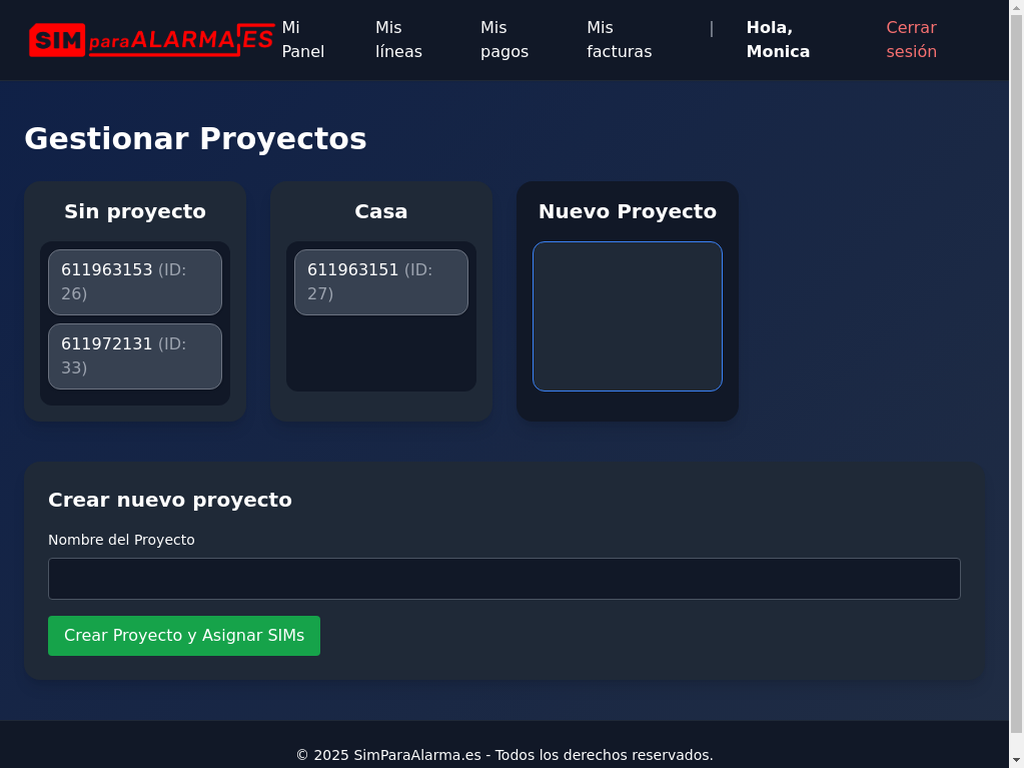Click the scrollbar down arrow
Viewport: 1024px width, 768px height.
[x=1016, y=761]
